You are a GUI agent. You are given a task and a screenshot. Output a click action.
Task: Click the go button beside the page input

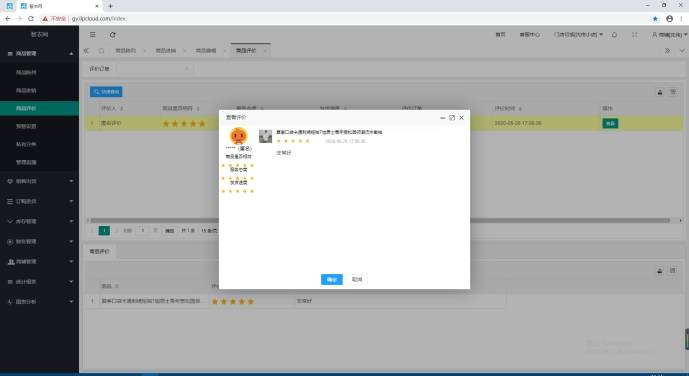(169, 231)
